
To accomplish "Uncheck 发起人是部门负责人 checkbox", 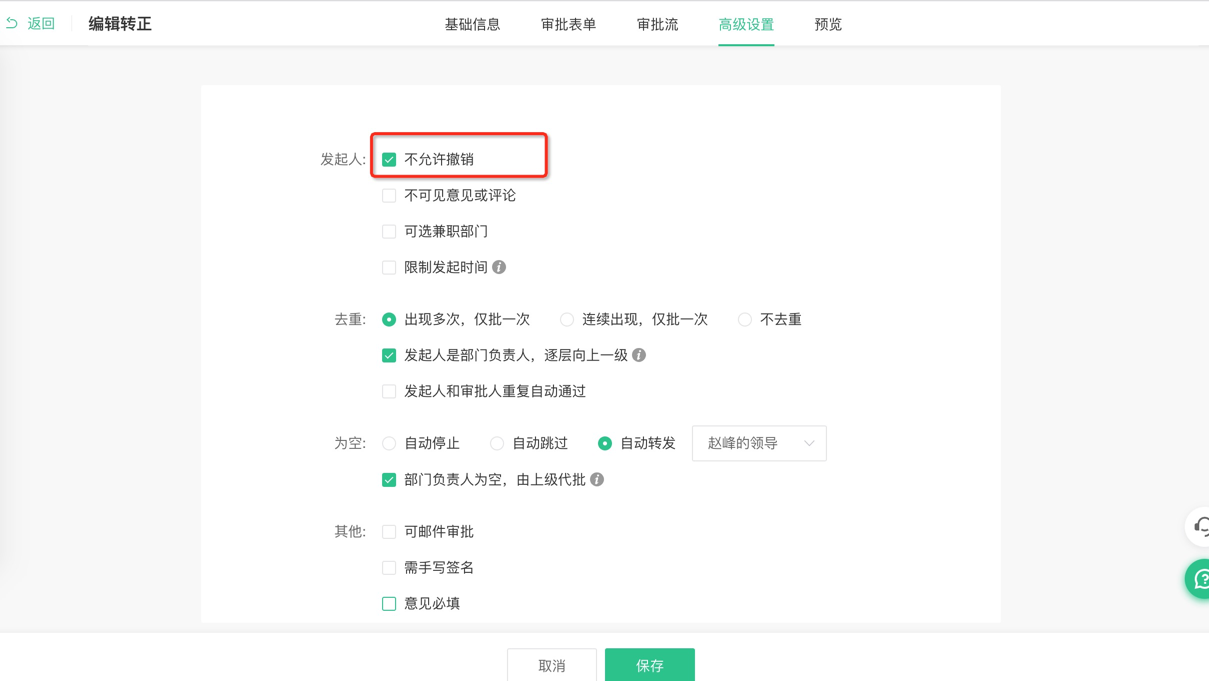I will click(x=389, y=356).
